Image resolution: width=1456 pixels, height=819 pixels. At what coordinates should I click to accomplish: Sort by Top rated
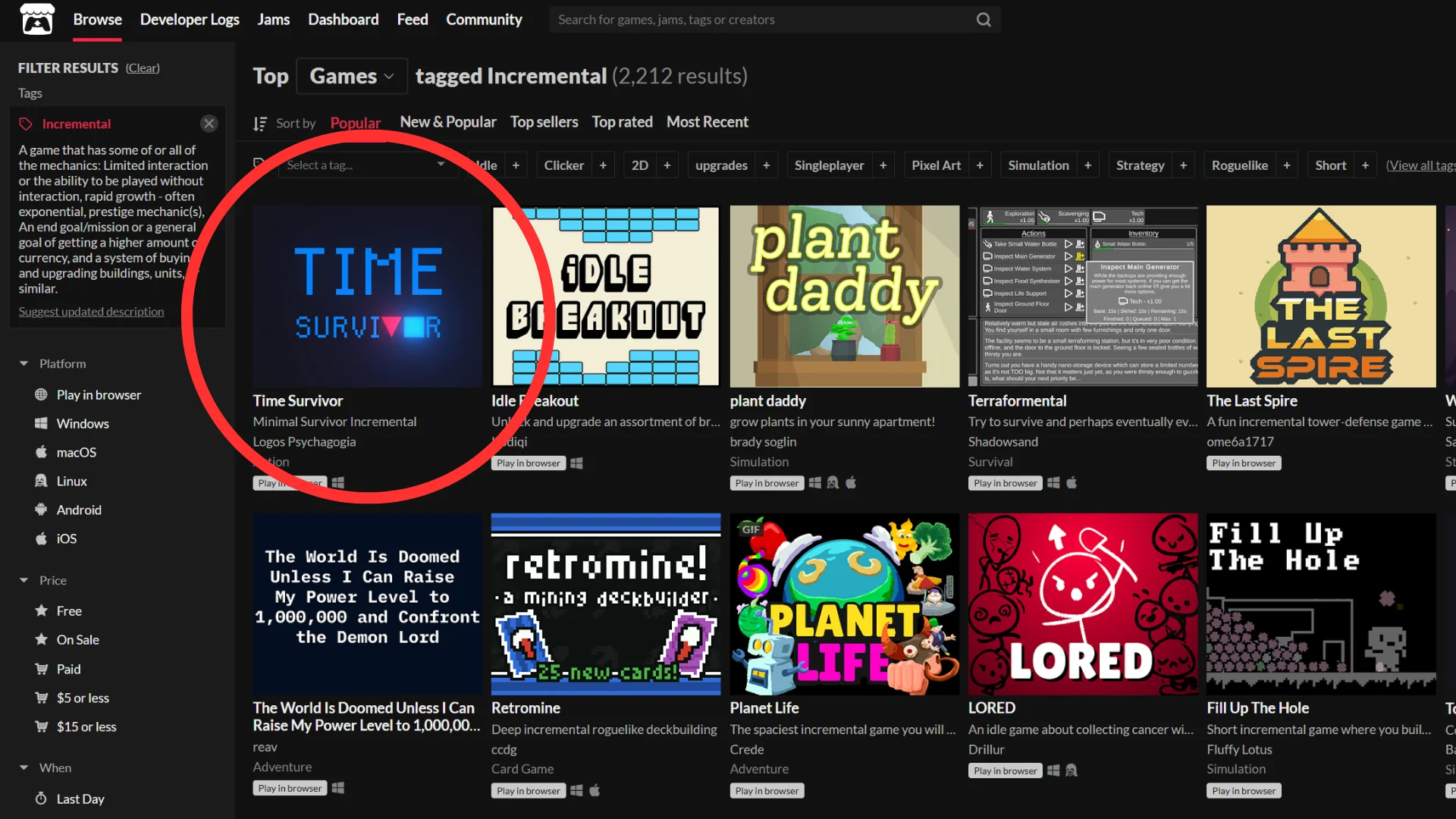click(x=622, y=122)
